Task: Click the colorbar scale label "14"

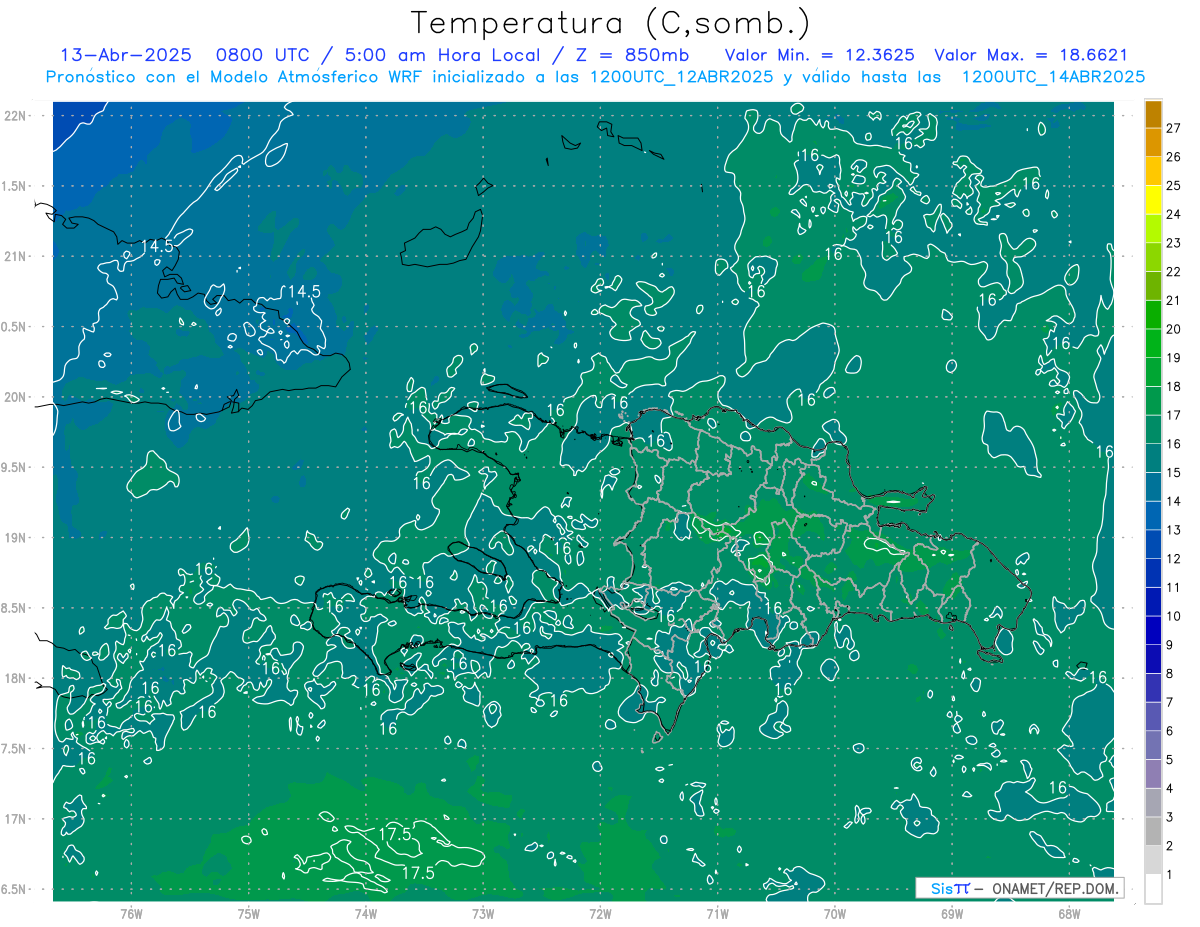Action: coord(1174,501)
